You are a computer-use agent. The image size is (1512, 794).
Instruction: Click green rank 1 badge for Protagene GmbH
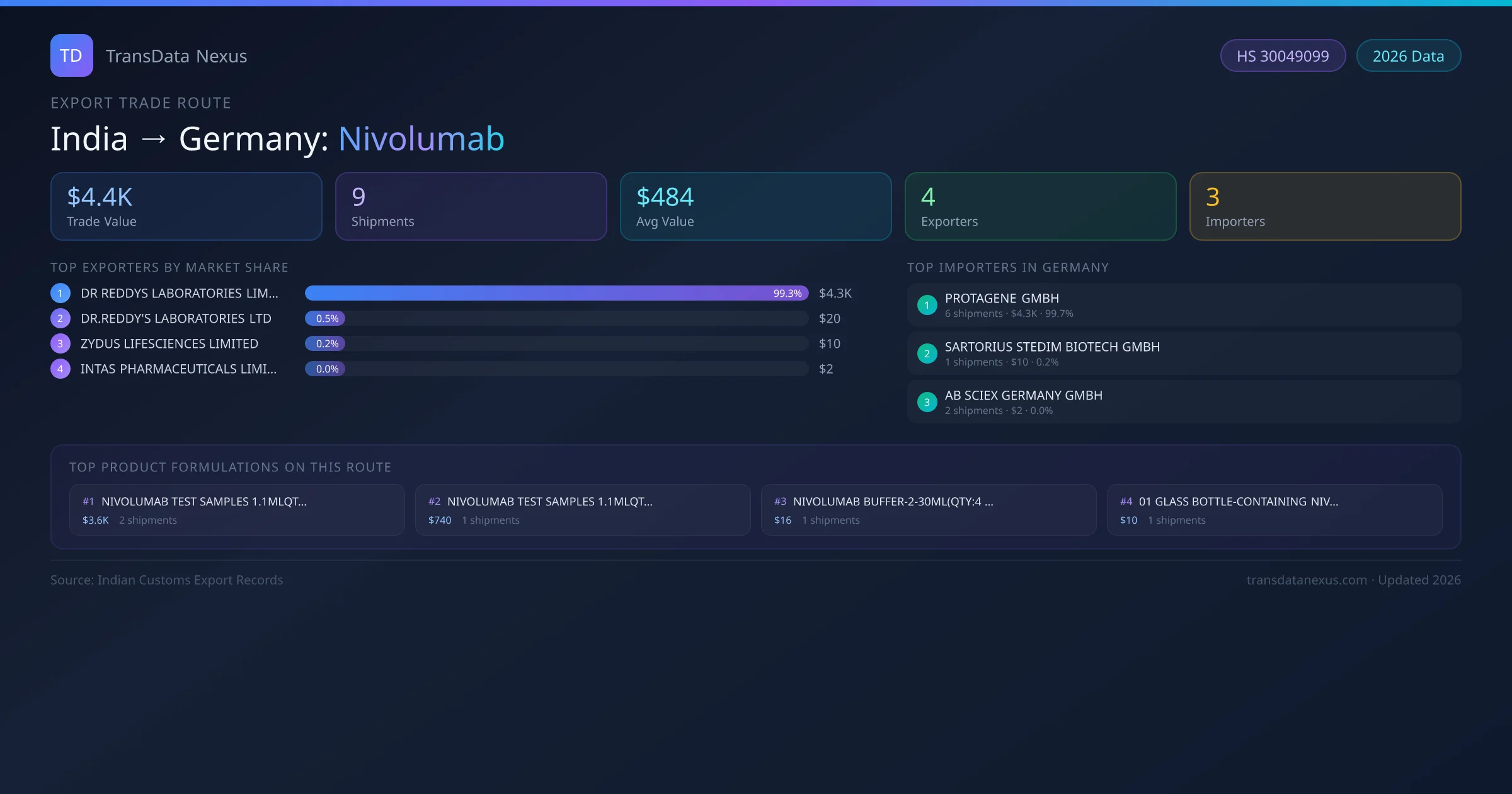(x=927, y=305)
